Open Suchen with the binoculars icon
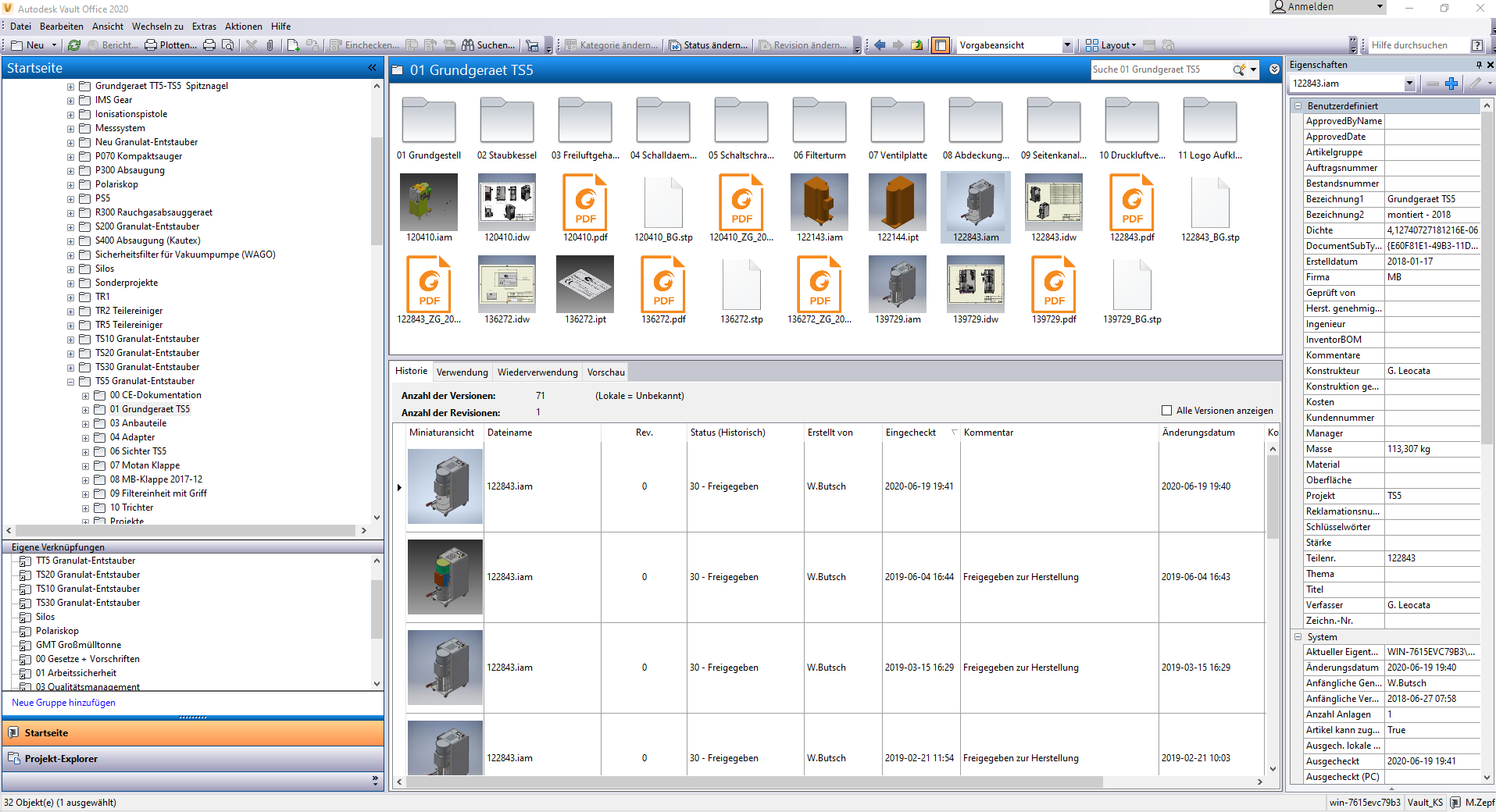Image resolution: width=1496 pixels, height=812 pixels. coord(488,45)
